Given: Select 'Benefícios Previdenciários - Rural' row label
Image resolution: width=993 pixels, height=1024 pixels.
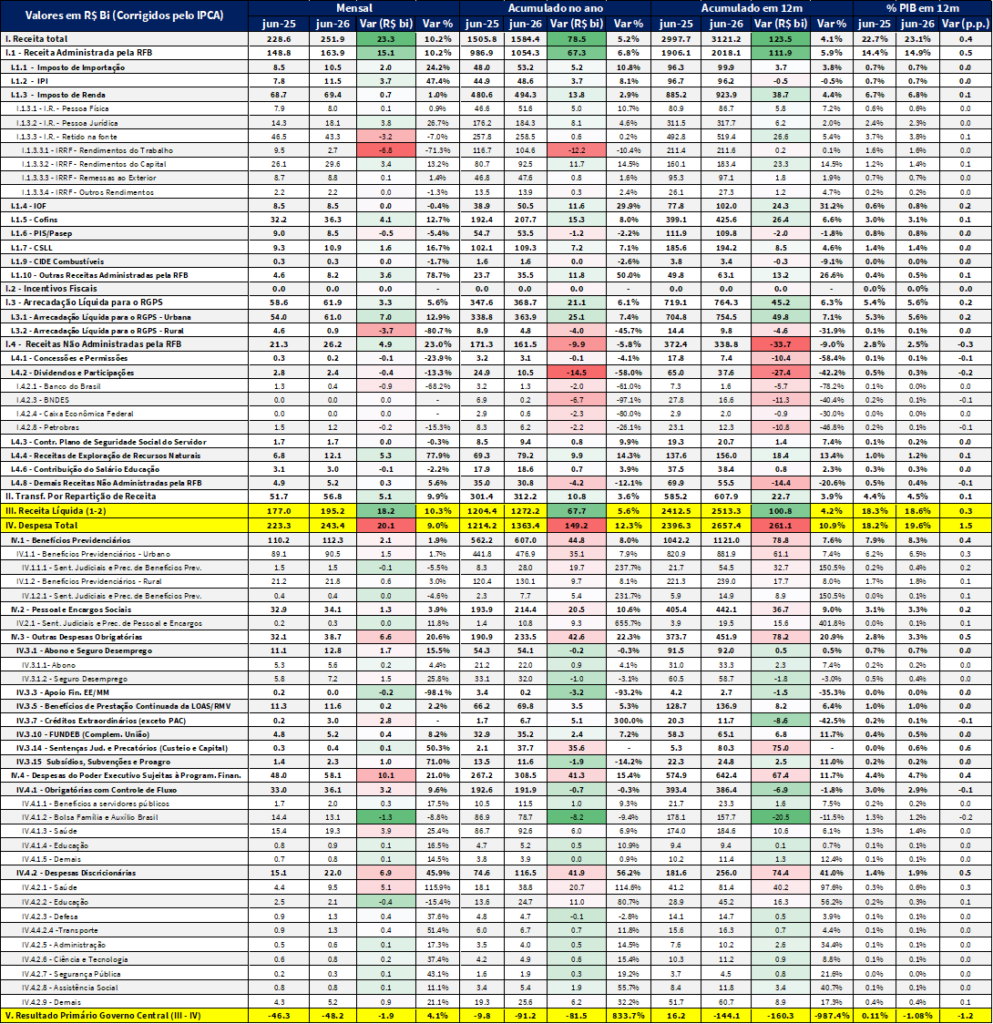Looking at the screenshot, I should (89, 581).
